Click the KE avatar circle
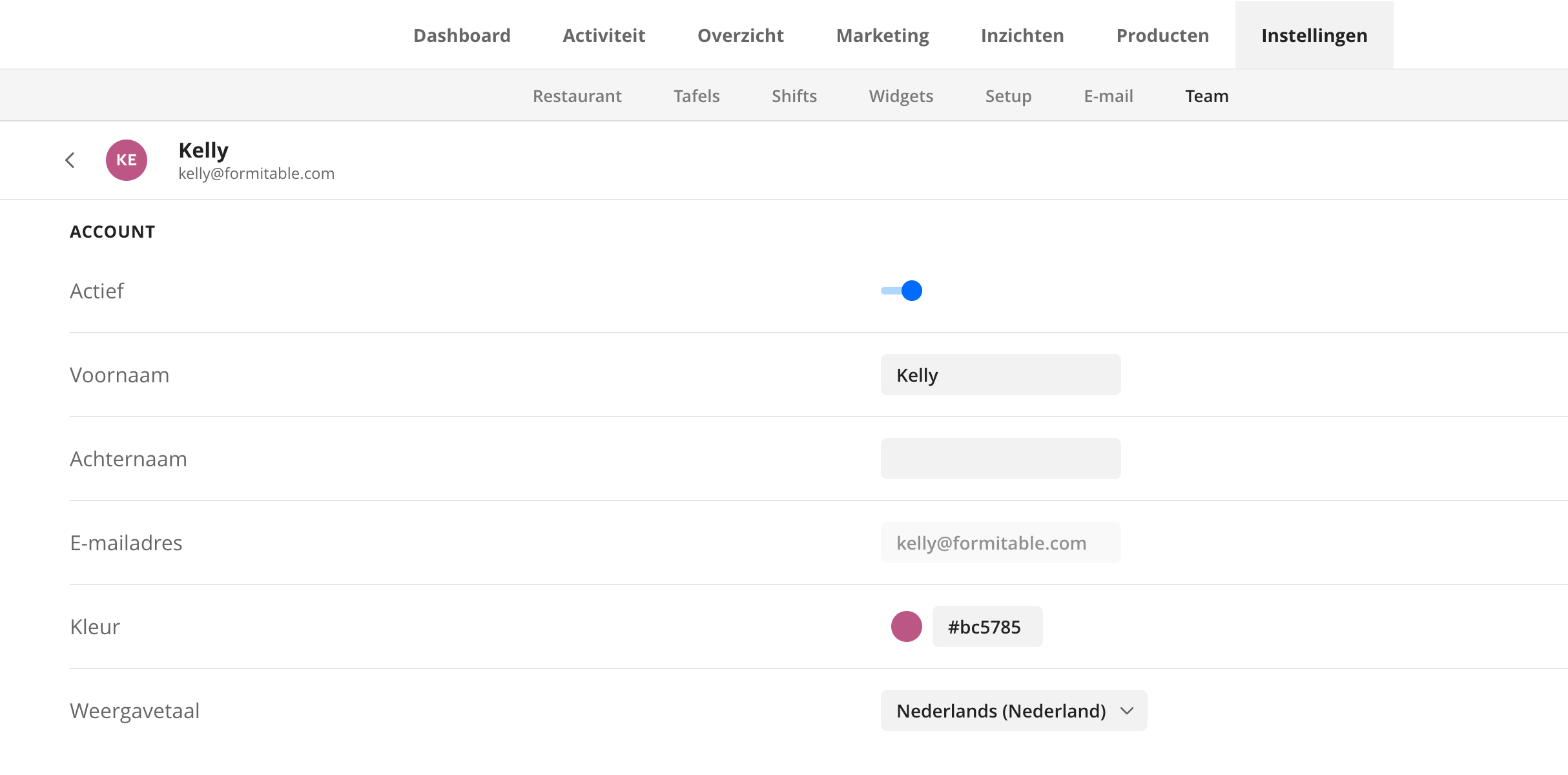 click(127, 160)
